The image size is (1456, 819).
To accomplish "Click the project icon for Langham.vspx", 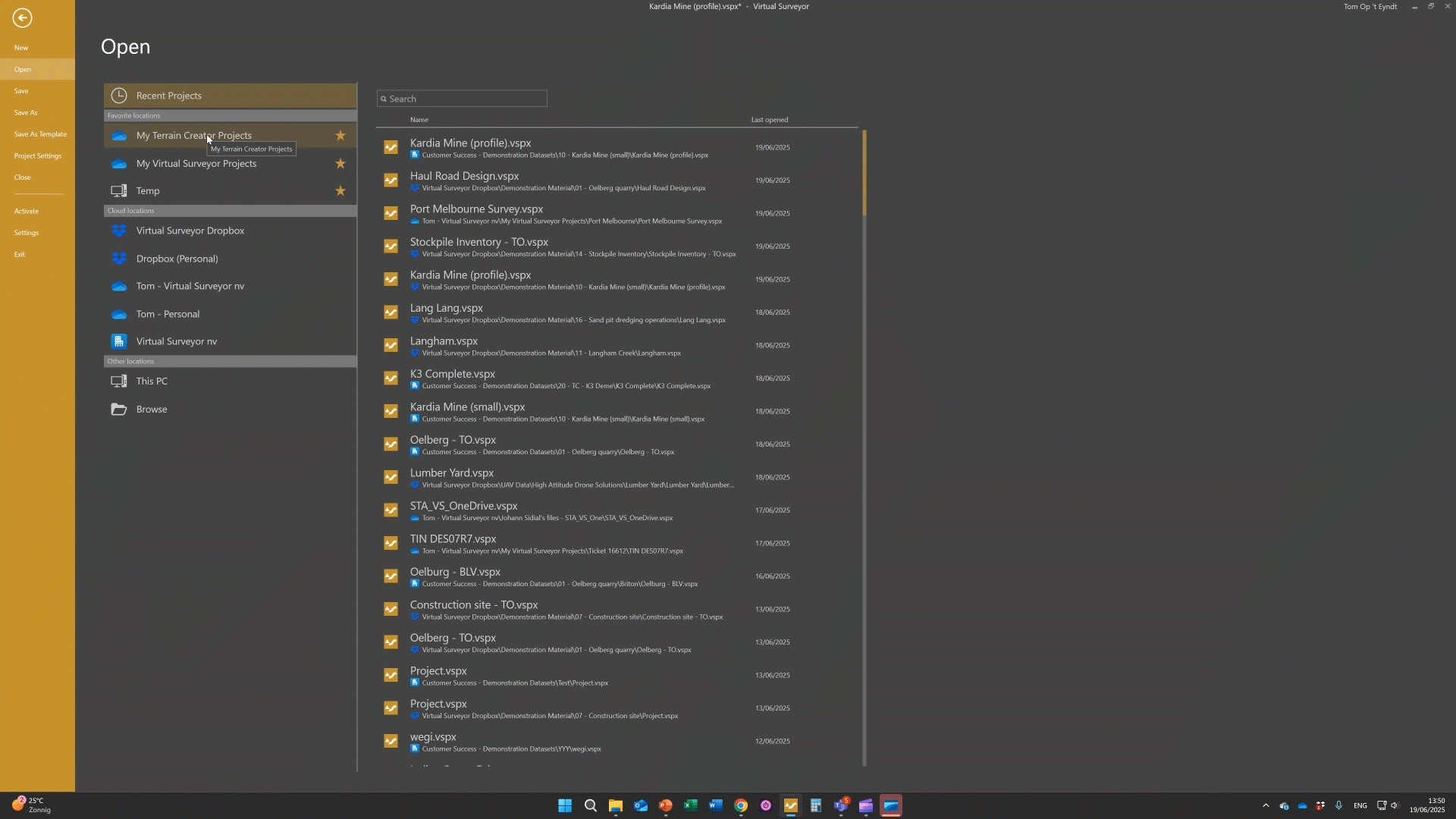I will (391, 346).
